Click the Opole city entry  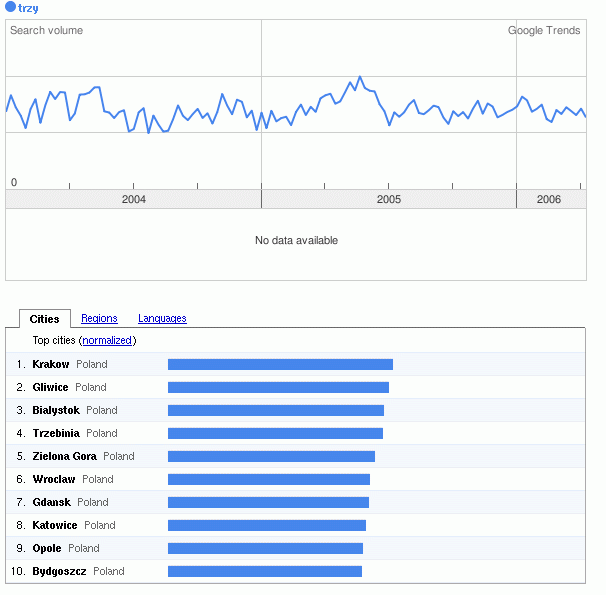click(47, 549)
